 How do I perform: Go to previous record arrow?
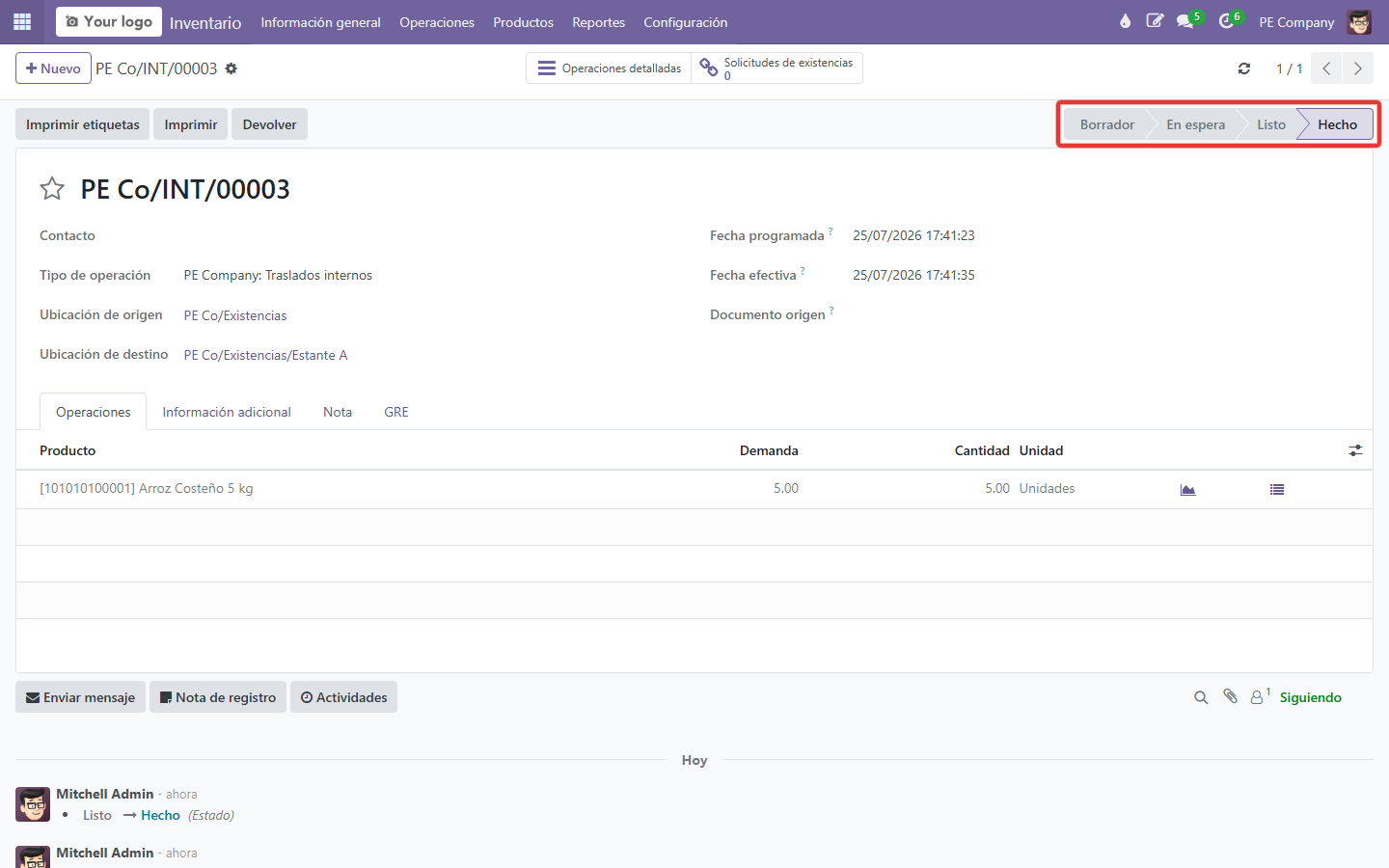pyautogui.click(x=1327, y=68)
